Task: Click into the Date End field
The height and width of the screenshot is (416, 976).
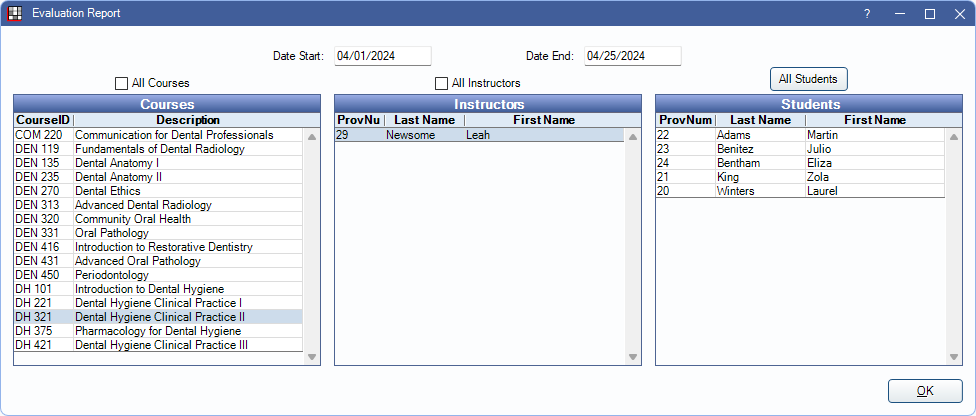Action: click(632, 56)
